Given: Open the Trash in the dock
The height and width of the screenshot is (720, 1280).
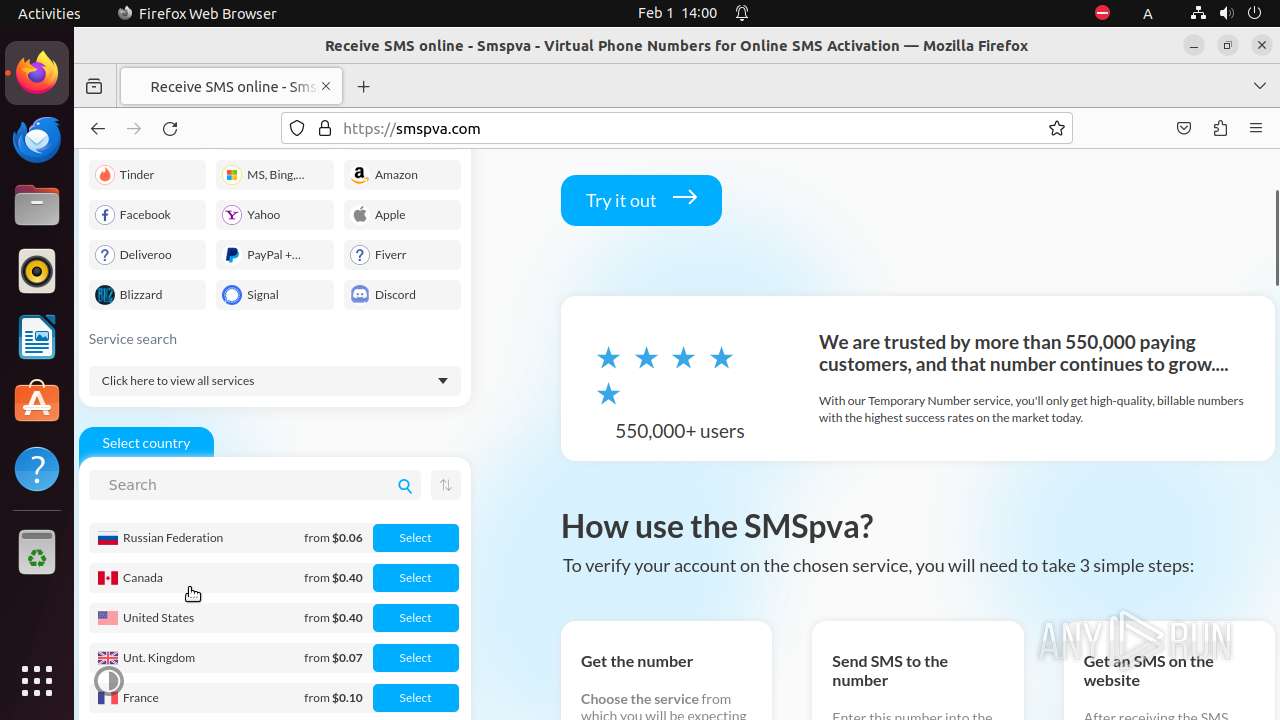Looking at the screenshot, I should click(37, 552).
